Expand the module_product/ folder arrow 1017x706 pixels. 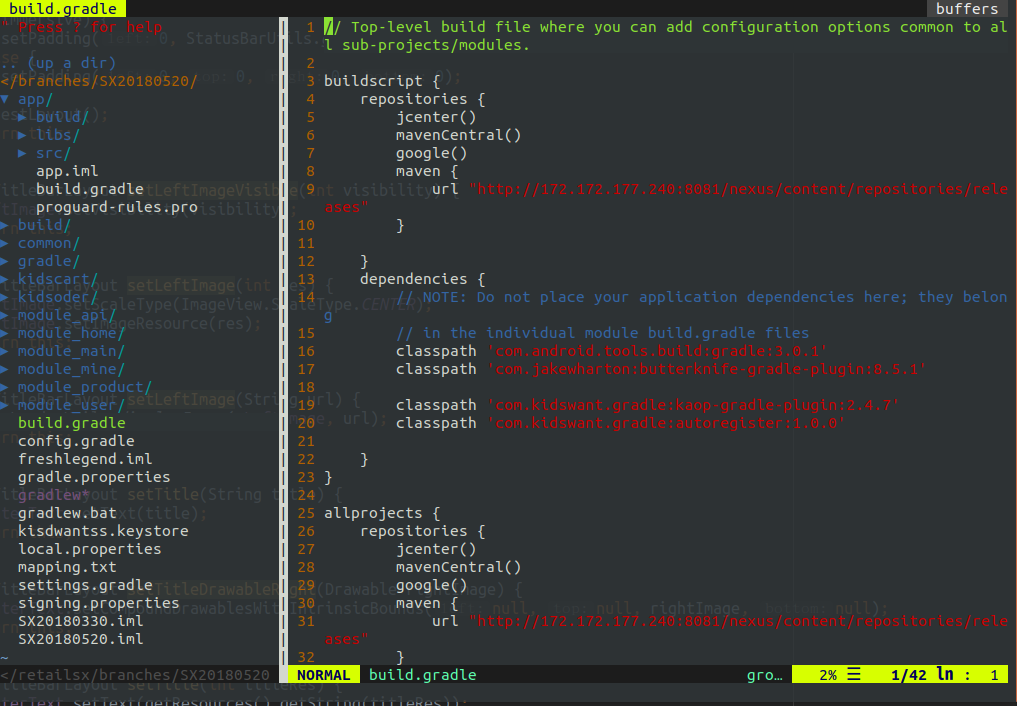click(5, 388)
